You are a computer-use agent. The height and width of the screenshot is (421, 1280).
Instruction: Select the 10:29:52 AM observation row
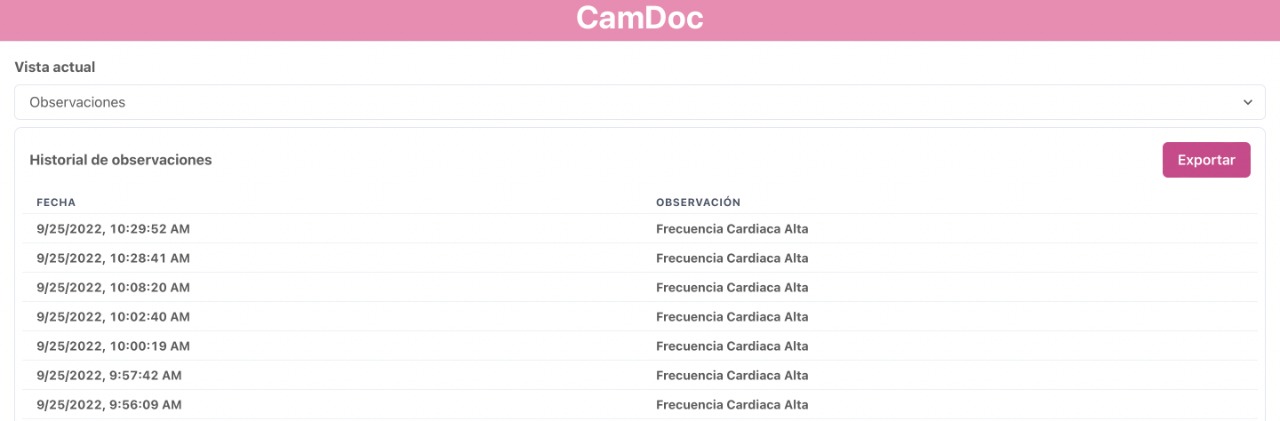tap(640, 229)
